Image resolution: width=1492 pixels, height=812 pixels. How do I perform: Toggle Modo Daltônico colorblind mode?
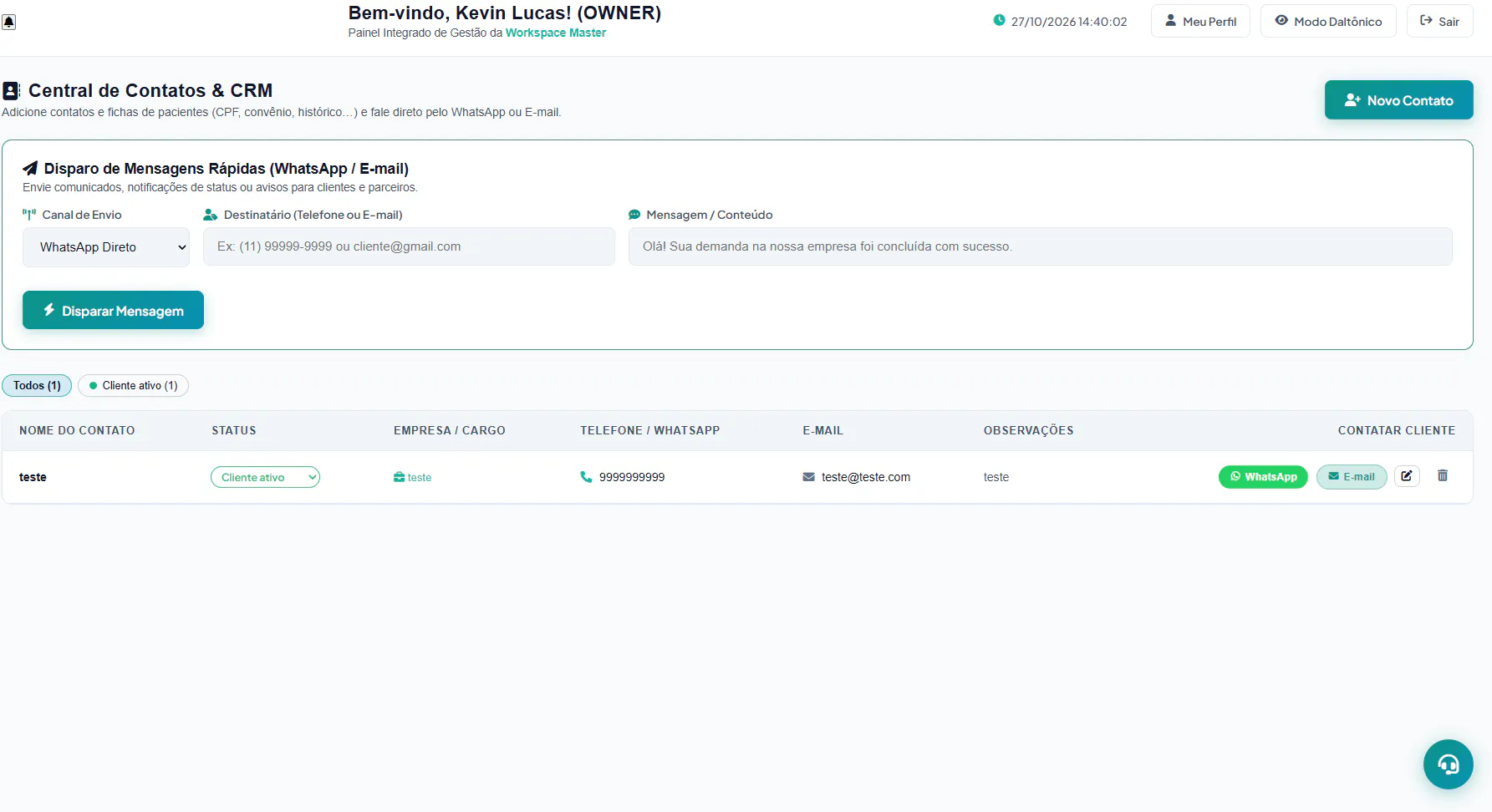point(1328,21)
